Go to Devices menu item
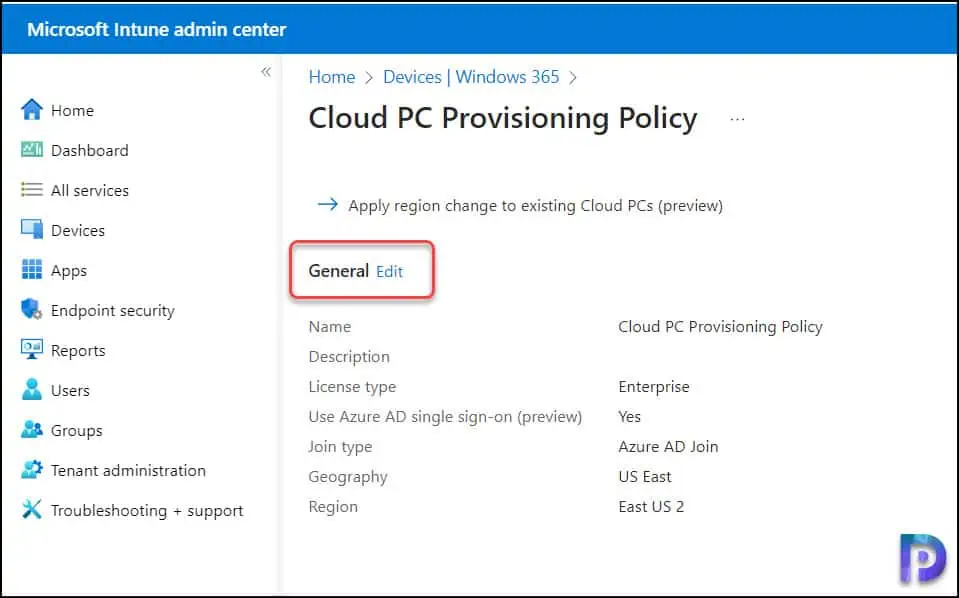Screen dimensions: 959x598 pos(78,231)
